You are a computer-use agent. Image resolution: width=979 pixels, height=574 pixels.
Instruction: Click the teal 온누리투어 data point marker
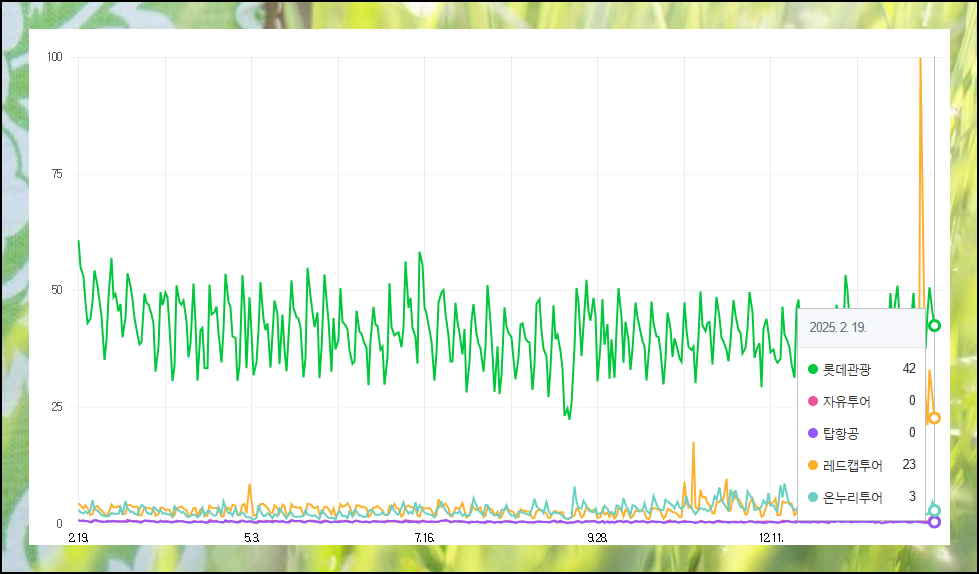[934, 510]
